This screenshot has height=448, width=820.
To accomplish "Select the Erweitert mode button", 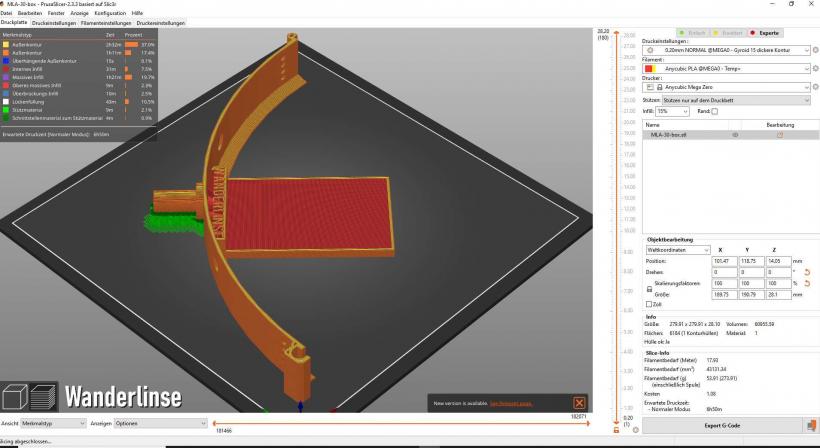I will point(727,33).
